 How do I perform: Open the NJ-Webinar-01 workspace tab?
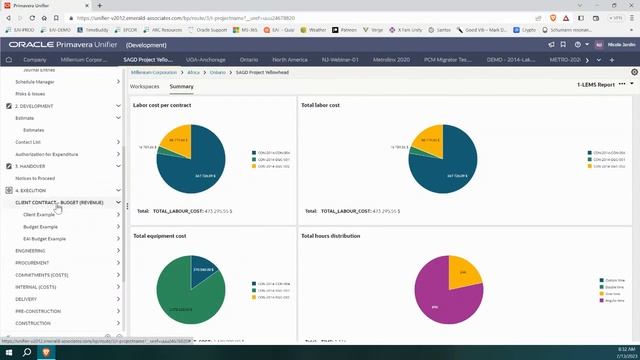[340, 60]
